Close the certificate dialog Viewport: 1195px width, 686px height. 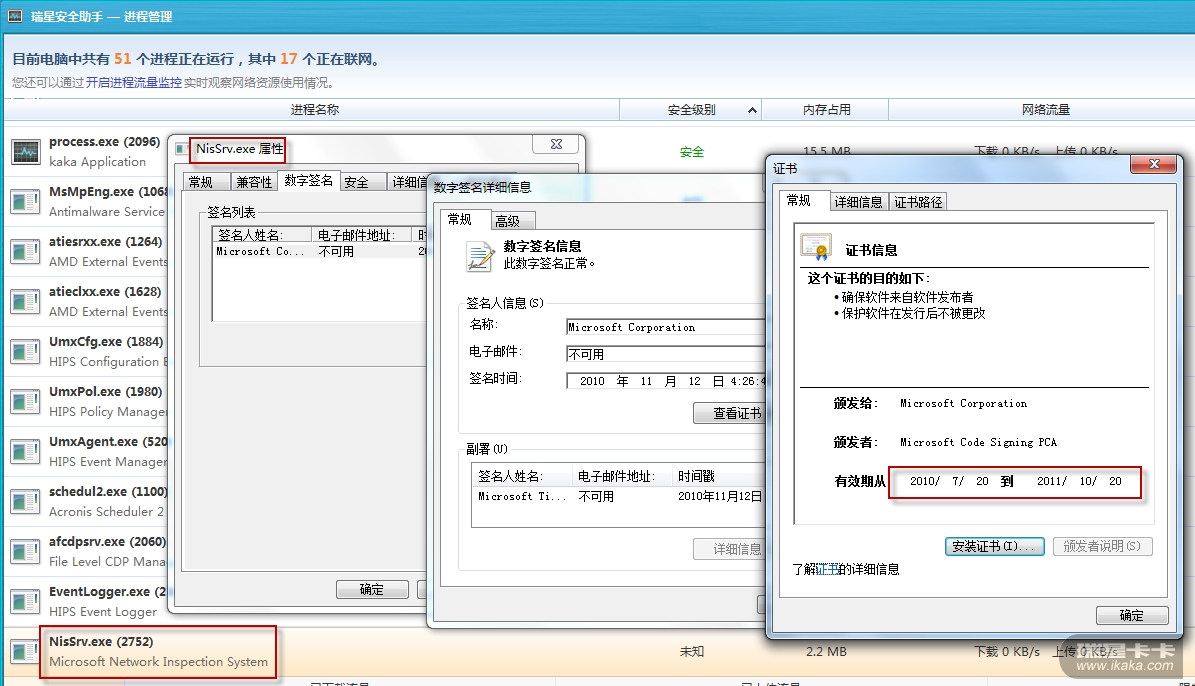1155,164
